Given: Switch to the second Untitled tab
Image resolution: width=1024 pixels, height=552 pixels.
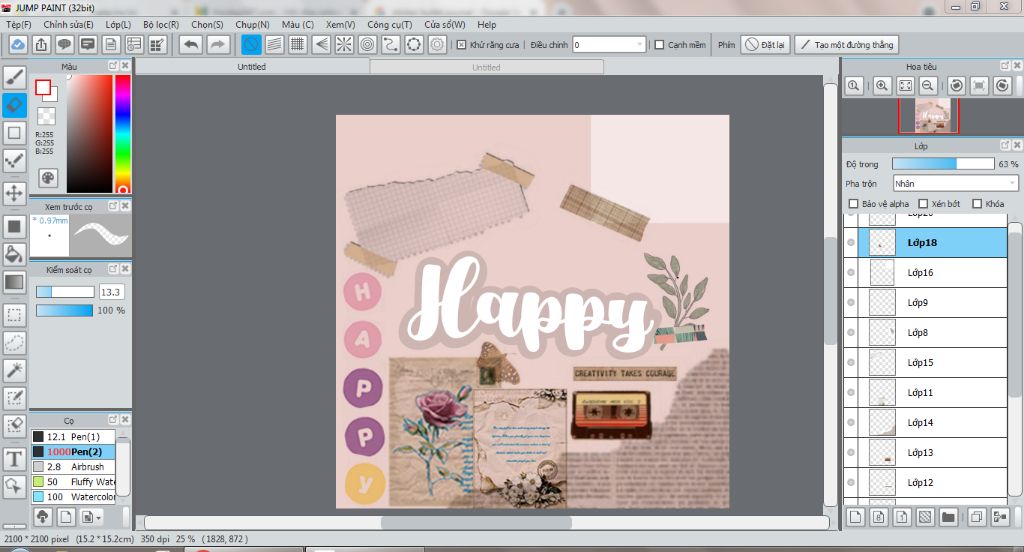Looking at the screenshot, I should (x=486, y=67).
